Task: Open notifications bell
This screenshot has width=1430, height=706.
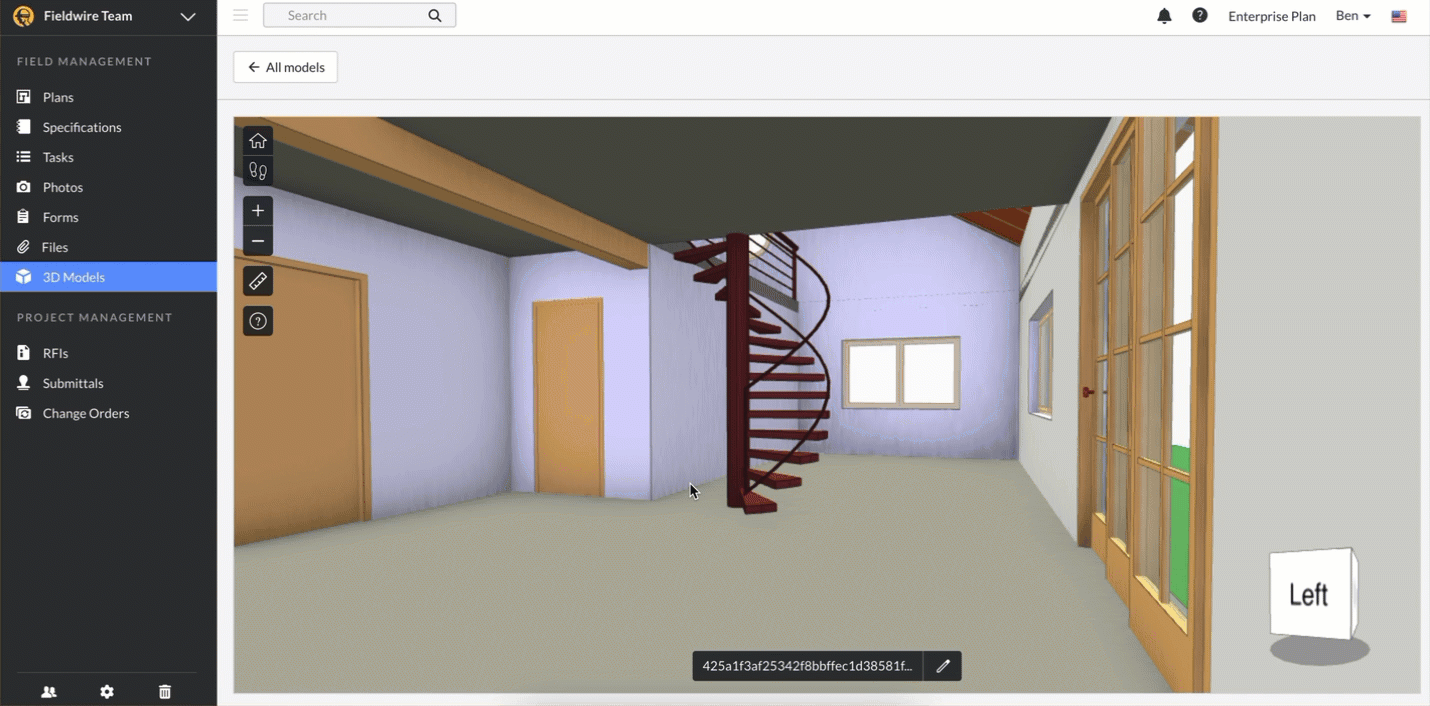Action: [1164, 16]
